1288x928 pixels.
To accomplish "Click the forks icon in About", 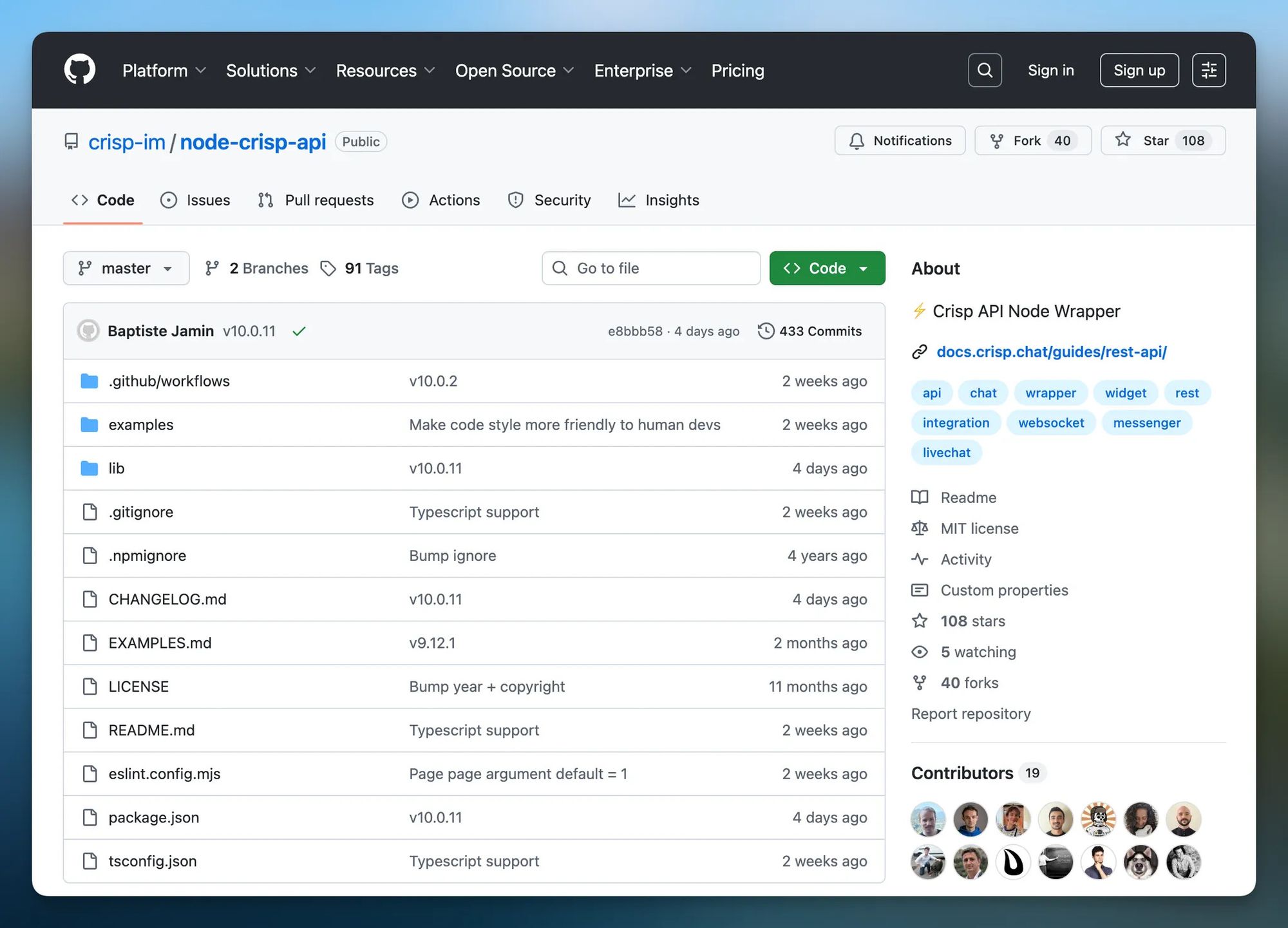I will click(x=920, y=683).
